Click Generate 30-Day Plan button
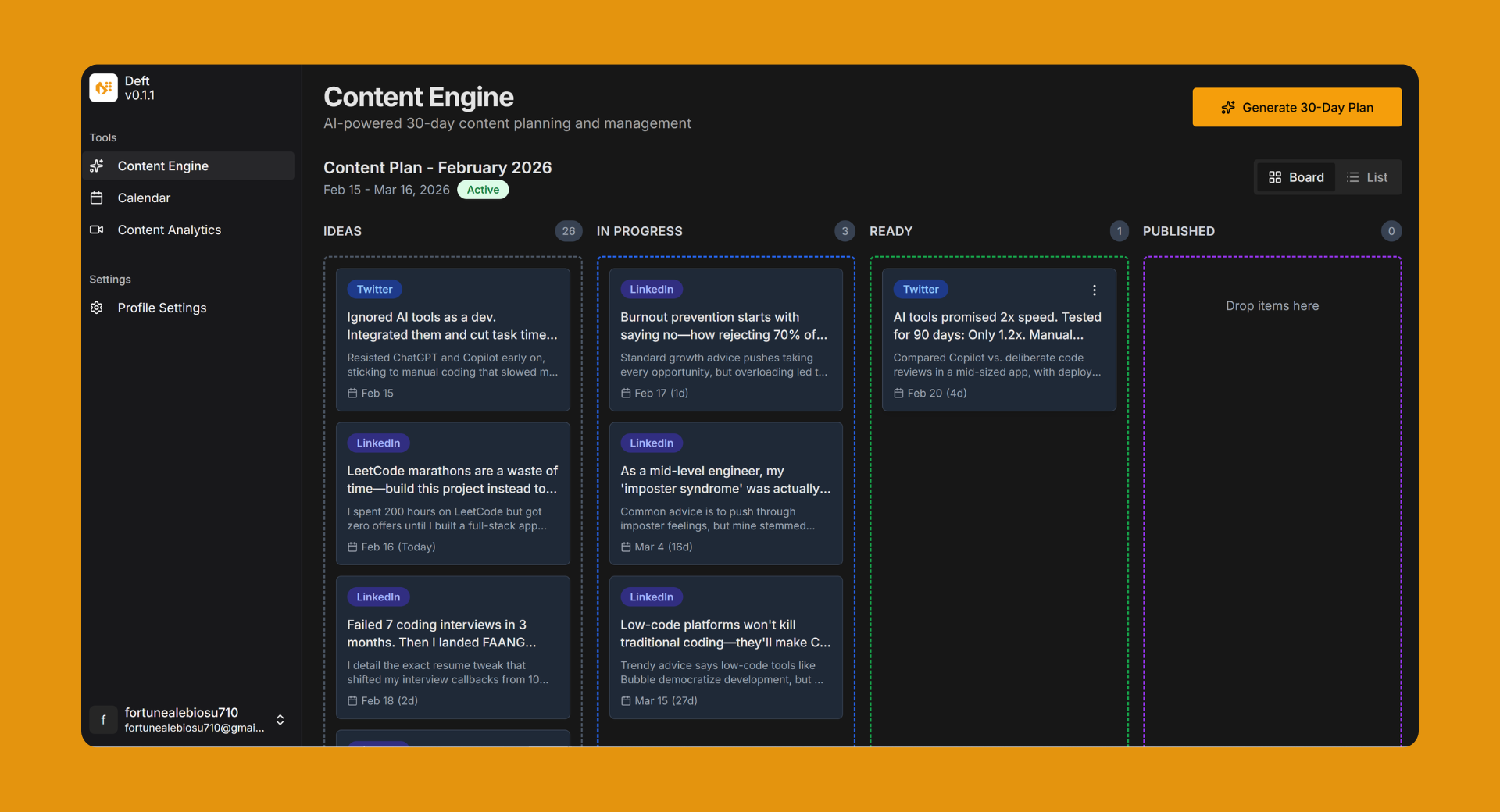The height and width of the screenshot is (812, 1500). [x=1297, y=107]
